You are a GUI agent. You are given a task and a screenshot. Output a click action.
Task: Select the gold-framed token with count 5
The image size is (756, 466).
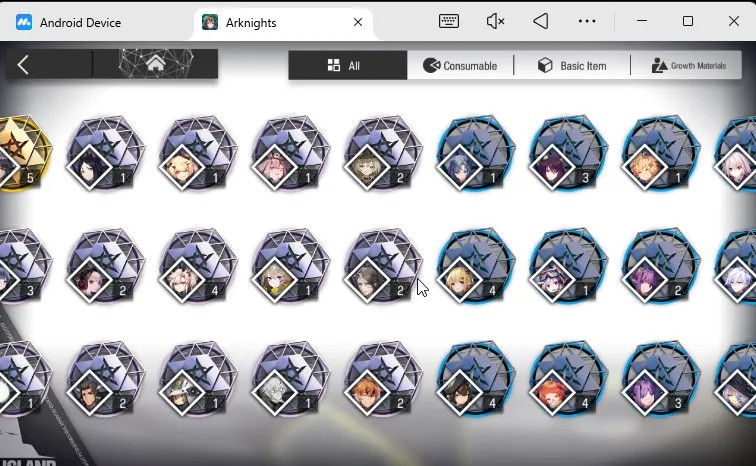(x=22, y=153)
